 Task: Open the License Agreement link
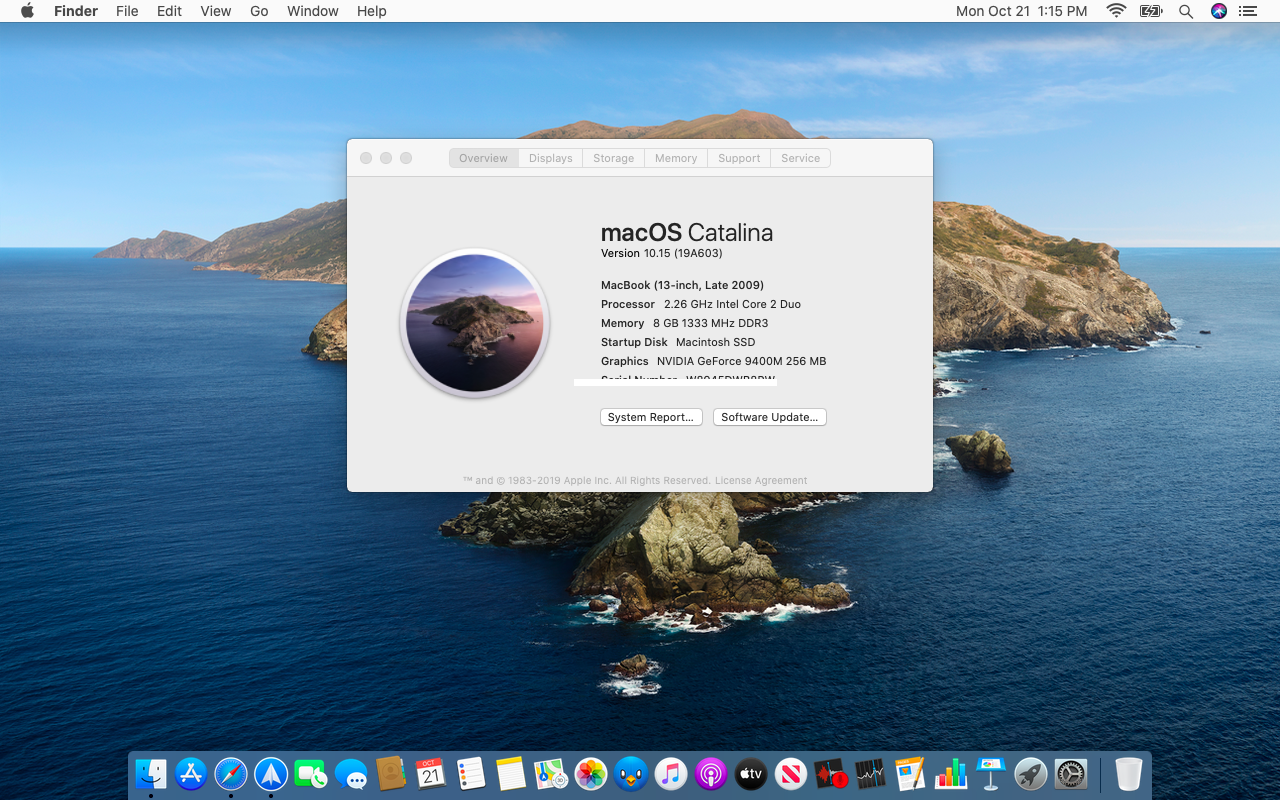761,481
